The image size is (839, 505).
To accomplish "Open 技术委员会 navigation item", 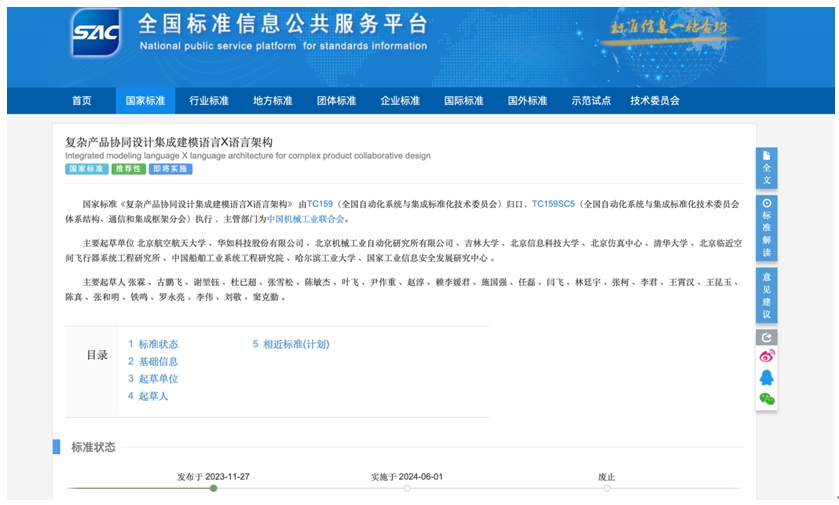I will (x=654, y=101).
